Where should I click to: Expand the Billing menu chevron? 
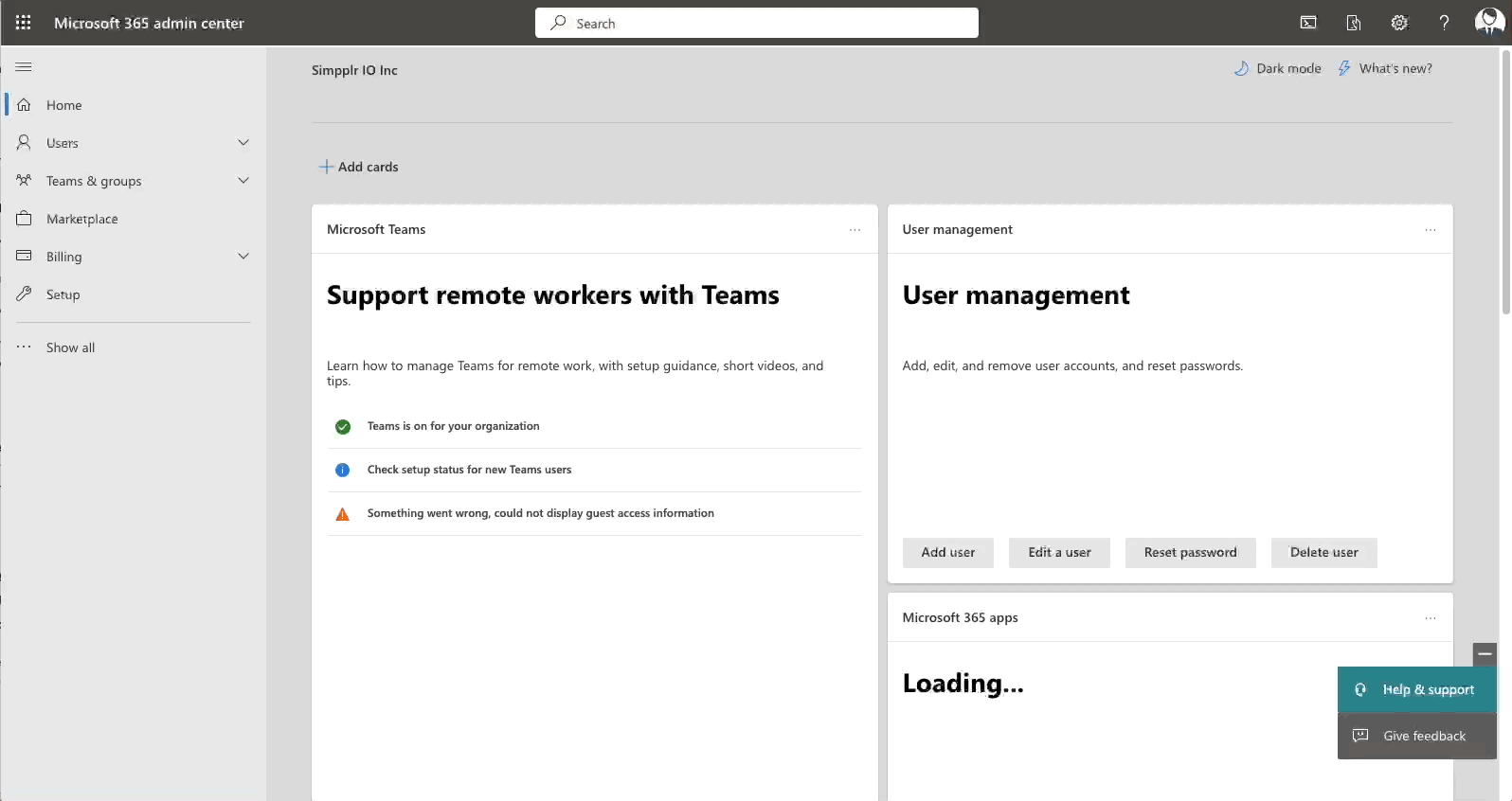point(243,257)
